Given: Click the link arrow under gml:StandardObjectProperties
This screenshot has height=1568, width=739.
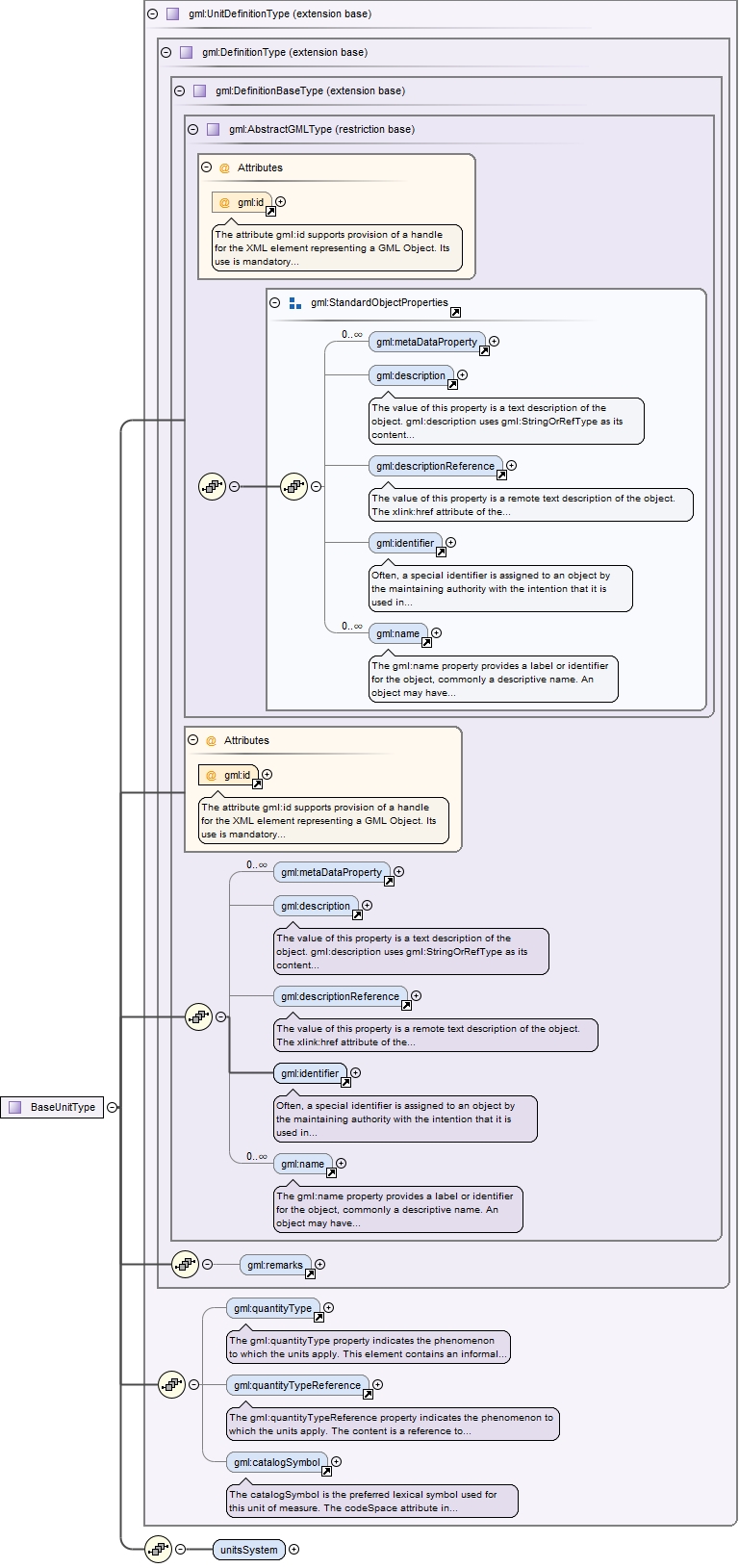Looking at the screenshot, I should pos(455,312).
